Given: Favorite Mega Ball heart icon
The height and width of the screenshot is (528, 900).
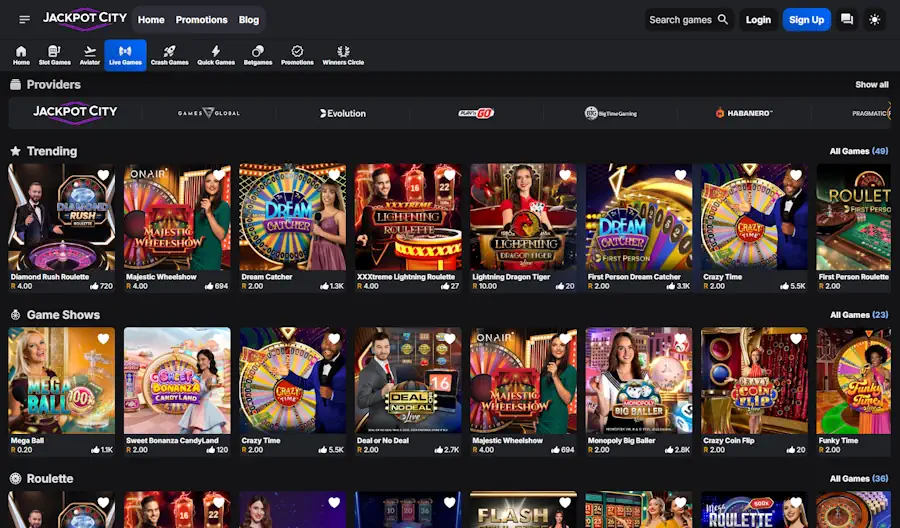Looking at the screenshot, I should (x=103, y=339).
